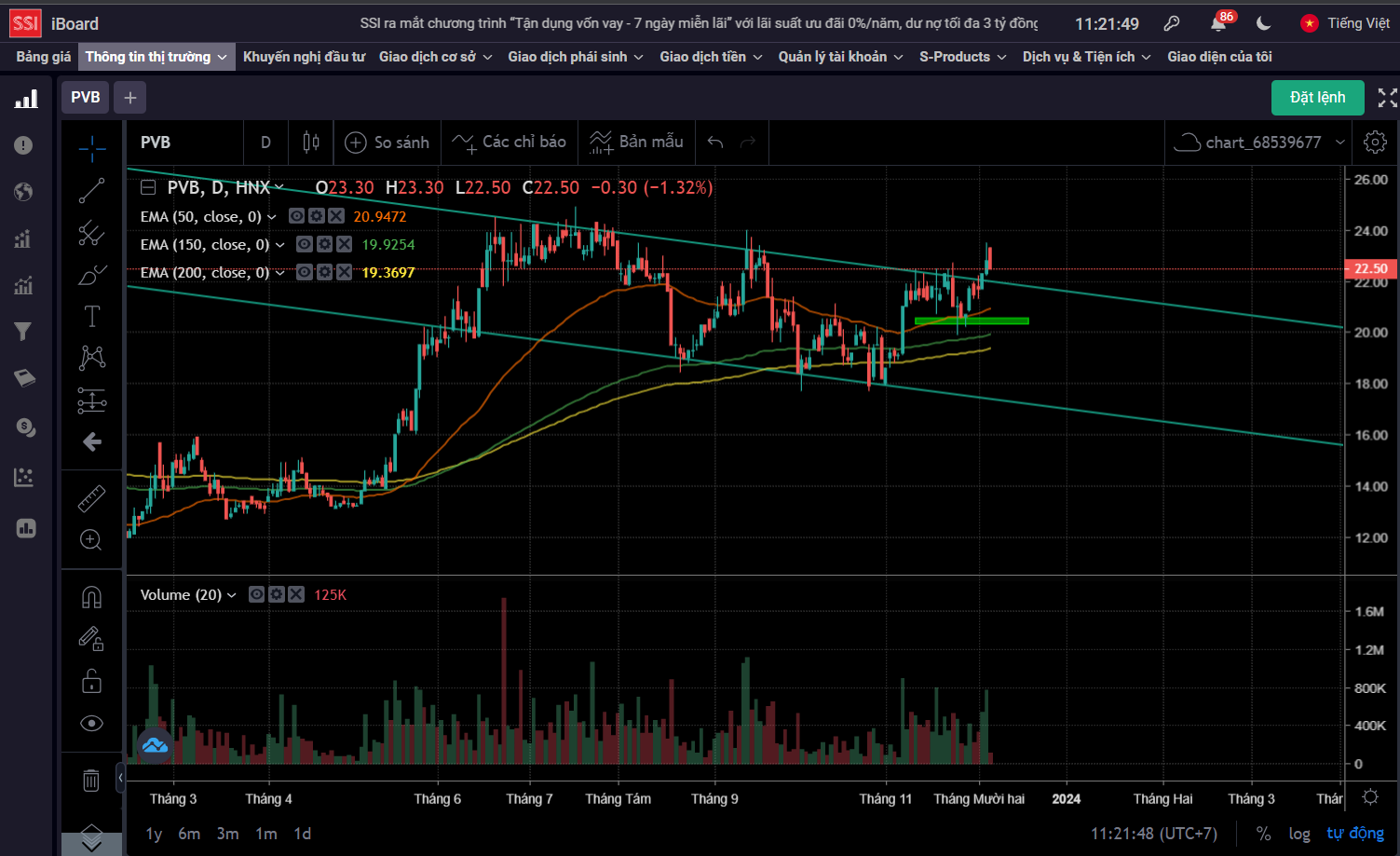Open the coin icon in left sidebar
Screen dimensions: 1400x856
point(25,428)
